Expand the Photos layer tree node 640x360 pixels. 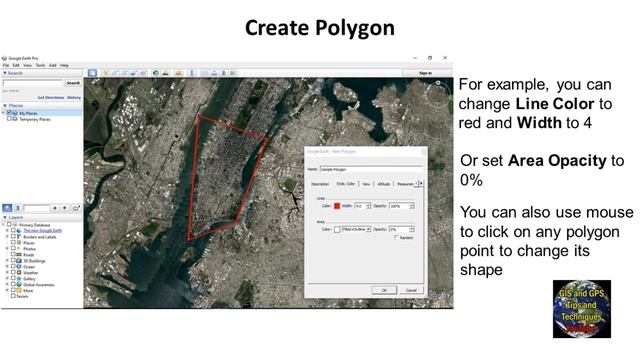[x=7, y=249]
